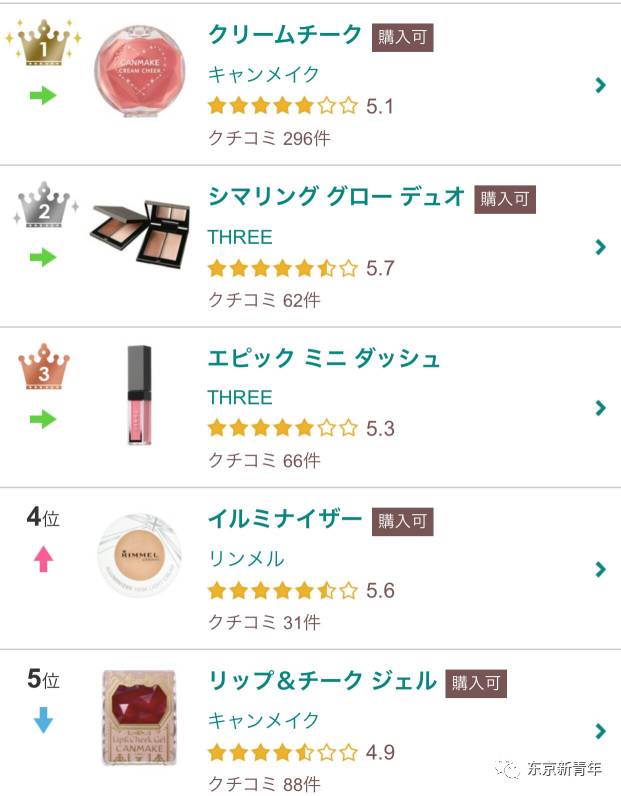Image resolution: width=621 pixels, height=796 pixels.
Task: Click green arrow beside the THREE duo palette
Action: pos(43,257)
